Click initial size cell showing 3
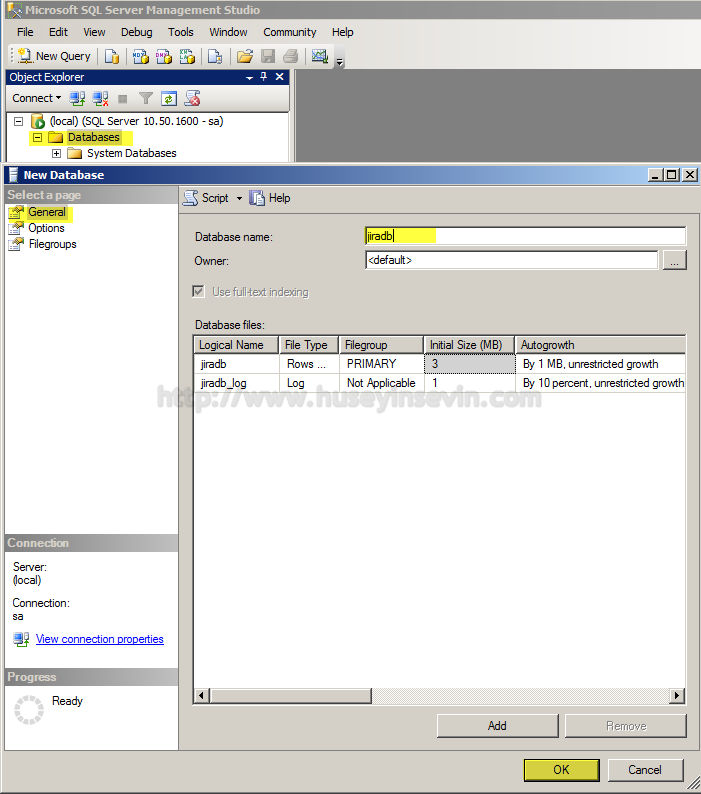Viewport: 701px width, 794px height. tap(470, 364)
